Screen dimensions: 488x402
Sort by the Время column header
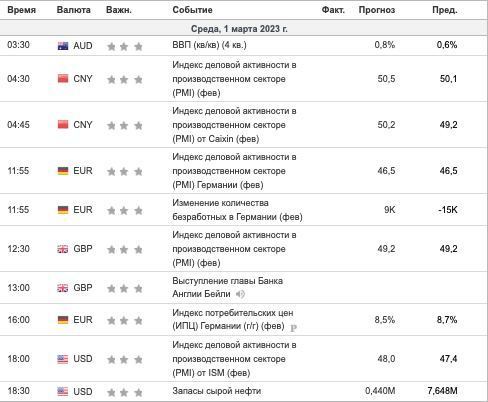(x=21, y=10)
